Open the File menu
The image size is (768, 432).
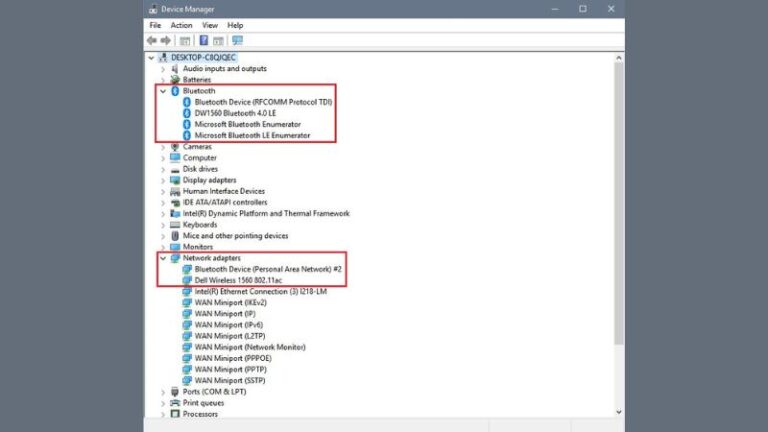click(x=155, y=25)
